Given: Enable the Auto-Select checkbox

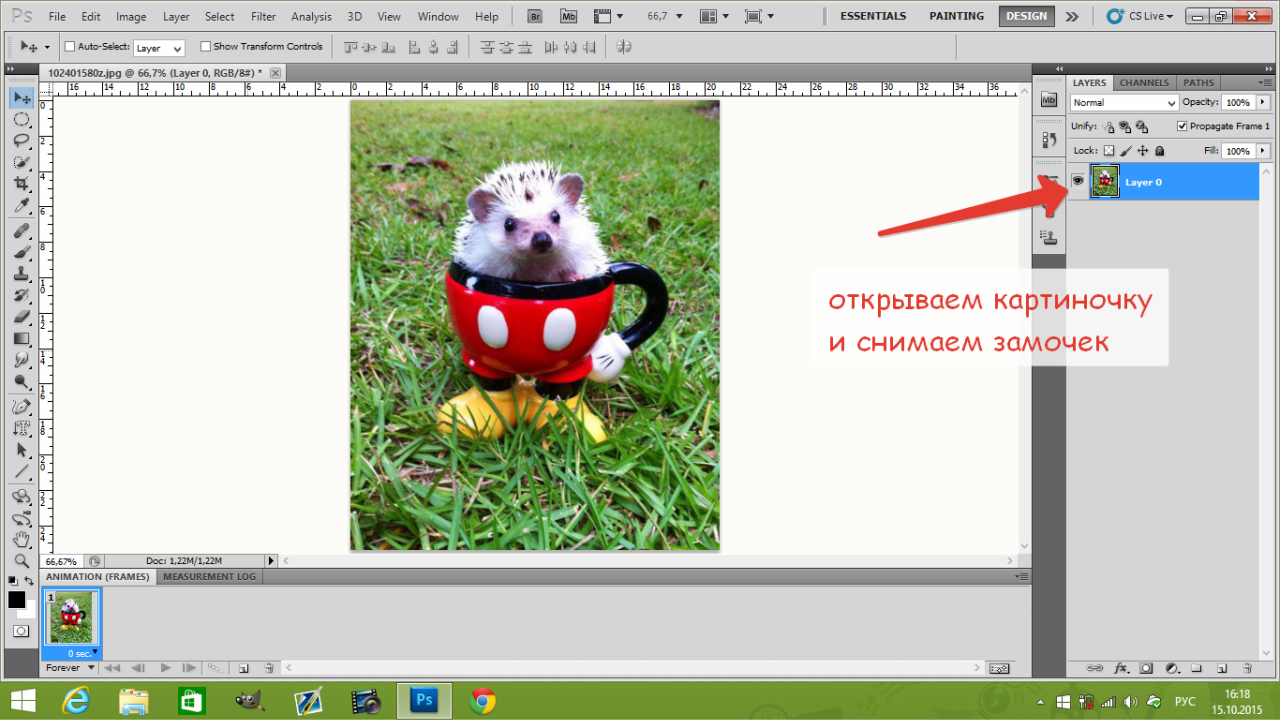Looking at the screenshot, I should [70, 47].
